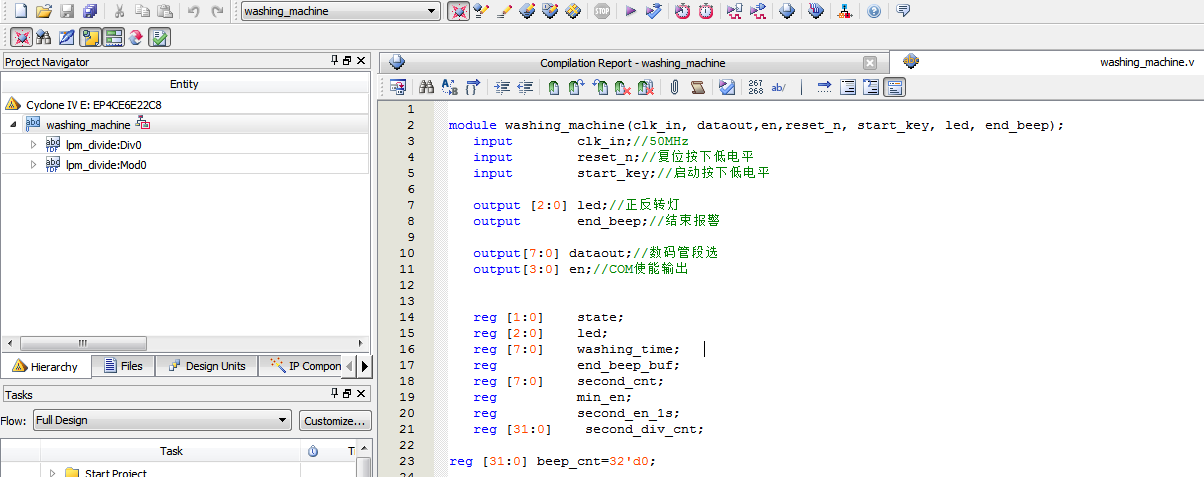The image size is (1204, 477).
Task: Click the New File icon
Action: [x=20, y=12]
